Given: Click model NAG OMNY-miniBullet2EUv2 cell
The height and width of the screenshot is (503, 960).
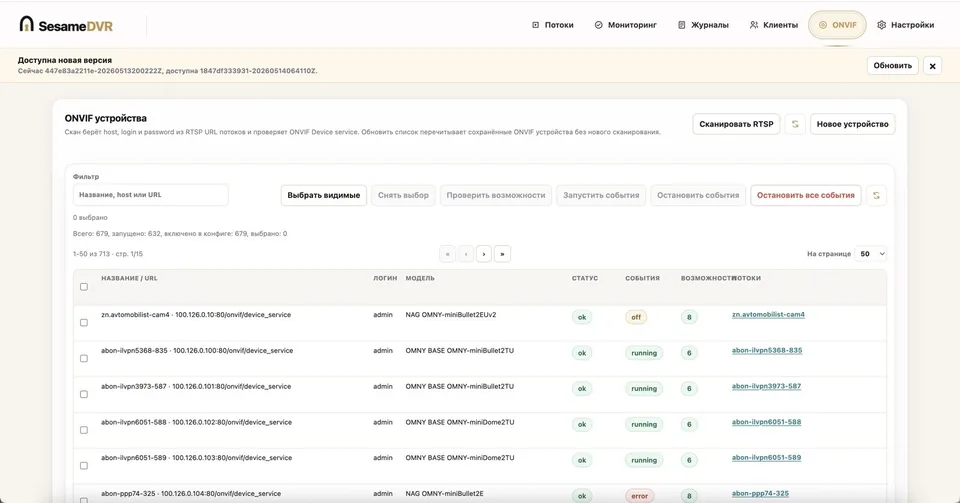Looking at the screenshot, I should [x=451, y=315].
